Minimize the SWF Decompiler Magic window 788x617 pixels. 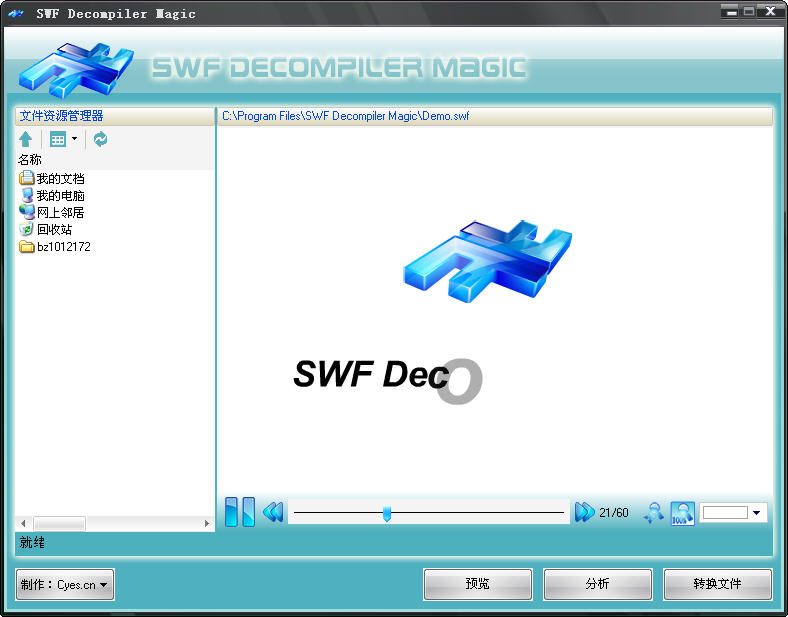(731, 11)
